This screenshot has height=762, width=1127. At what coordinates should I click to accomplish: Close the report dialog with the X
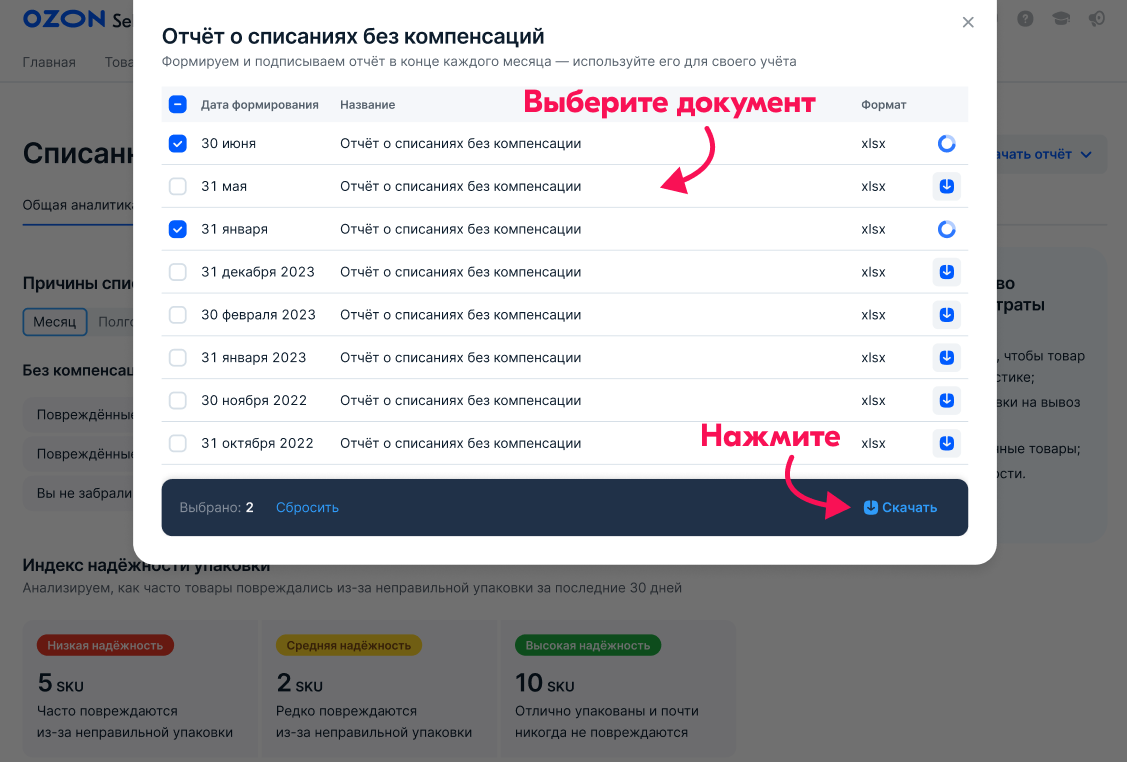(x=968, y=22)
